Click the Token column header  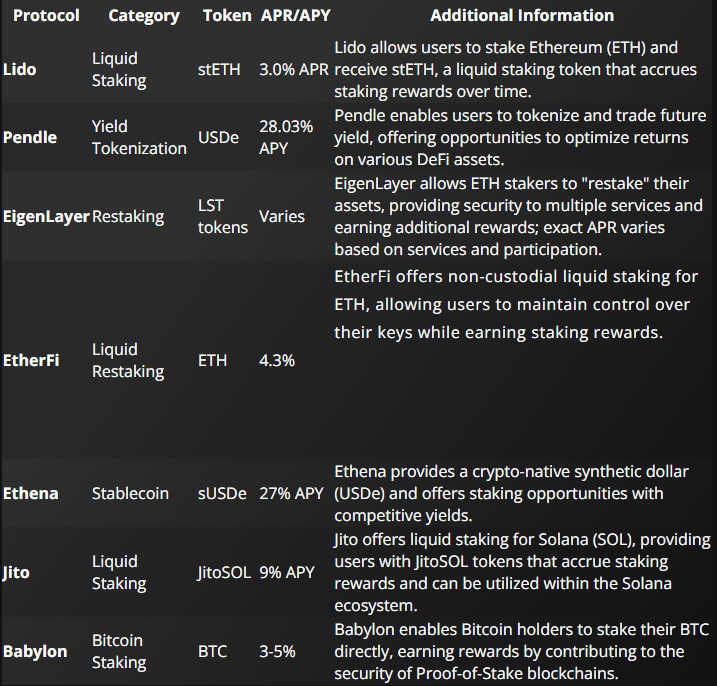(x=227, y=16)
